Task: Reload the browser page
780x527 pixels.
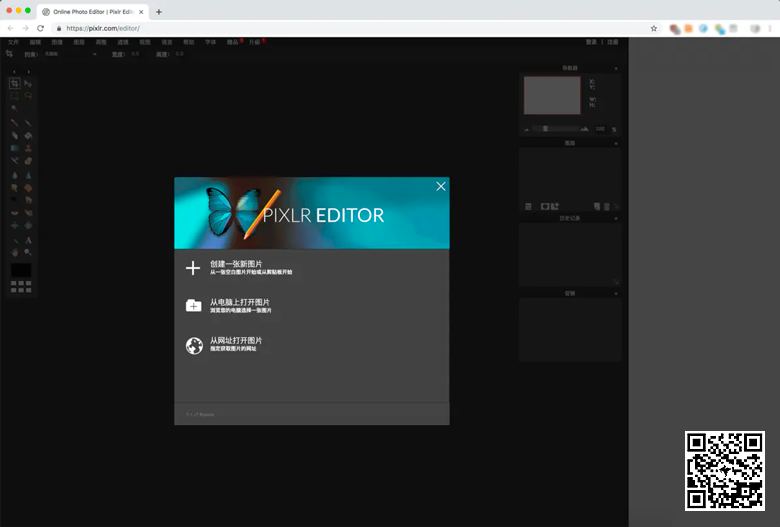Action: tap(40, 28)
